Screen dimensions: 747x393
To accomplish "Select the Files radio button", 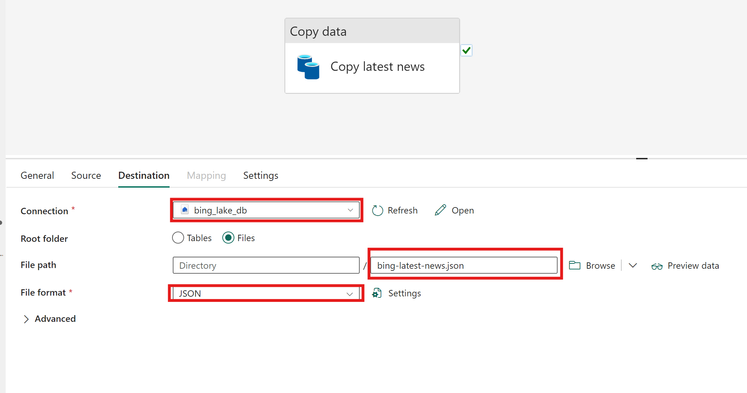I will 228,238.
